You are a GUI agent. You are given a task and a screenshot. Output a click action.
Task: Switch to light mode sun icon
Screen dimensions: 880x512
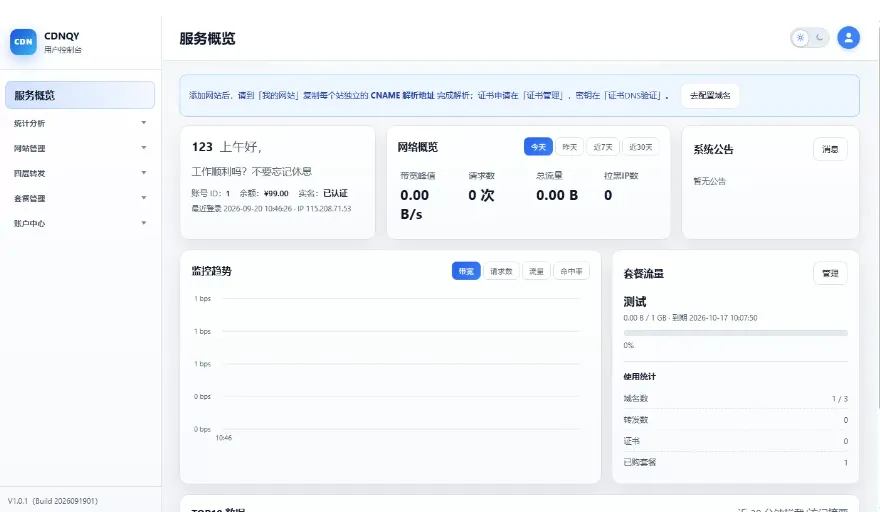click(x=800, y=38)
